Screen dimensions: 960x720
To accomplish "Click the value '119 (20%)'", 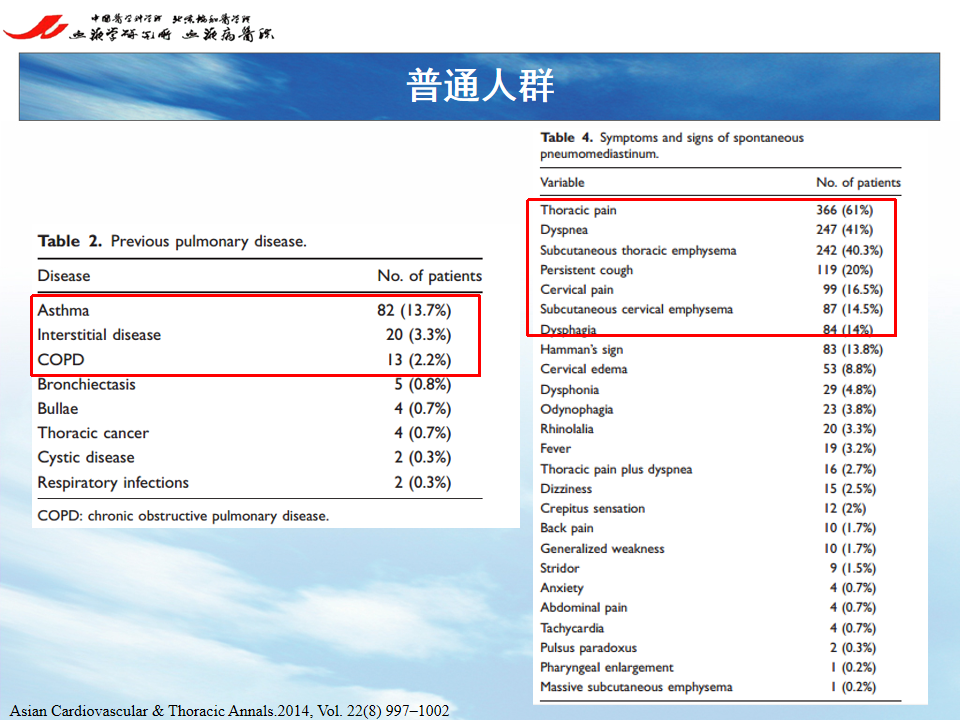I will coord(844,270).
